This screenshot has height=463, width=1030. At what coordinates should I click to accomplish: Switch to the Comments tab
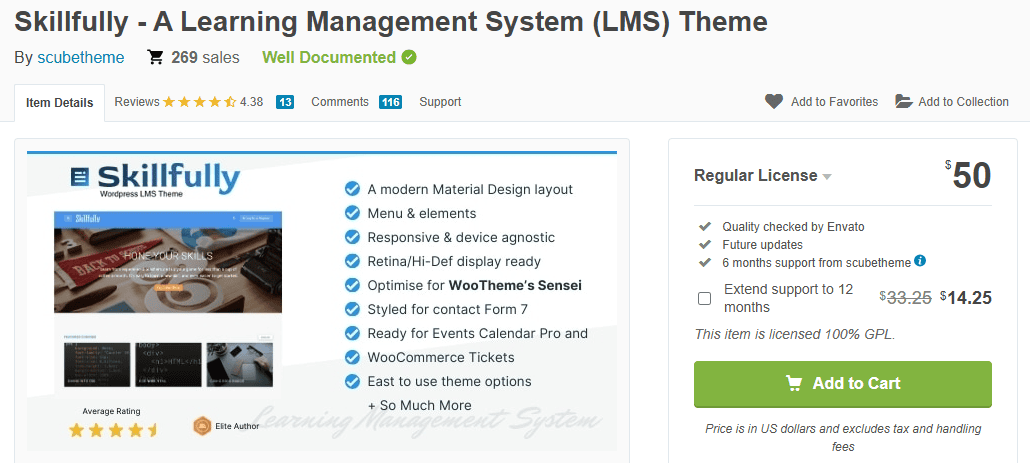(340, 102)
